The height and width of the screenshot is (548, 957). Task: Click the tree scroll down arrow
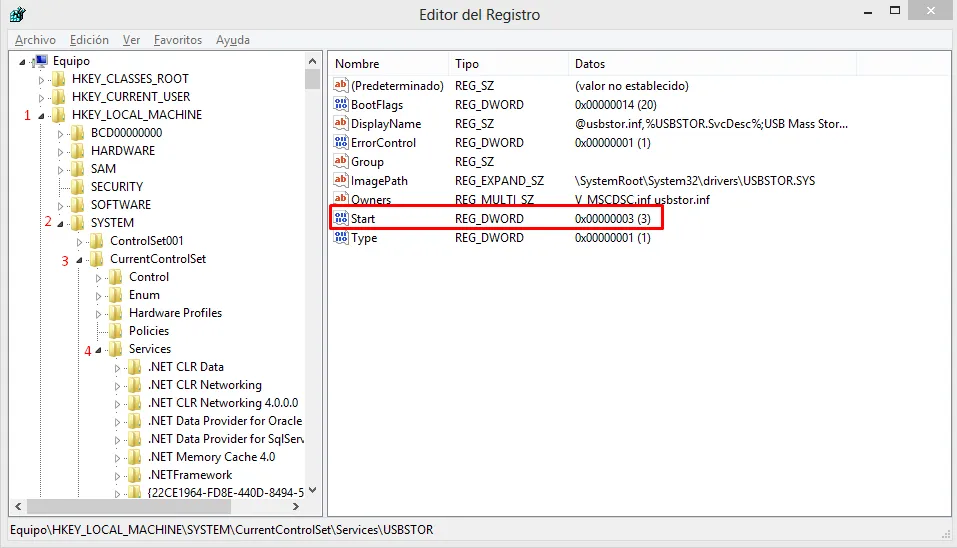click(x=312, y=490)
